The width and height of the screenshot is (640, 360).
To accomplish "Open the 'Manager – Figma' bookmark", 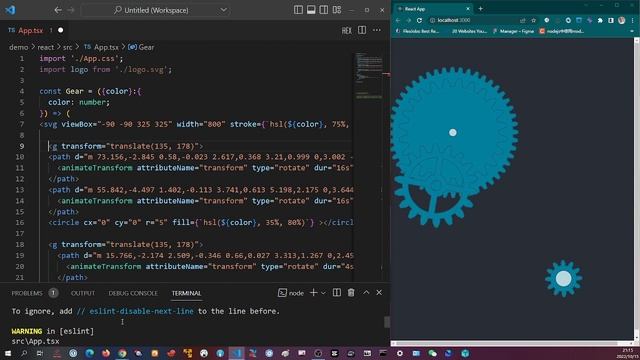I will point(513,31).
